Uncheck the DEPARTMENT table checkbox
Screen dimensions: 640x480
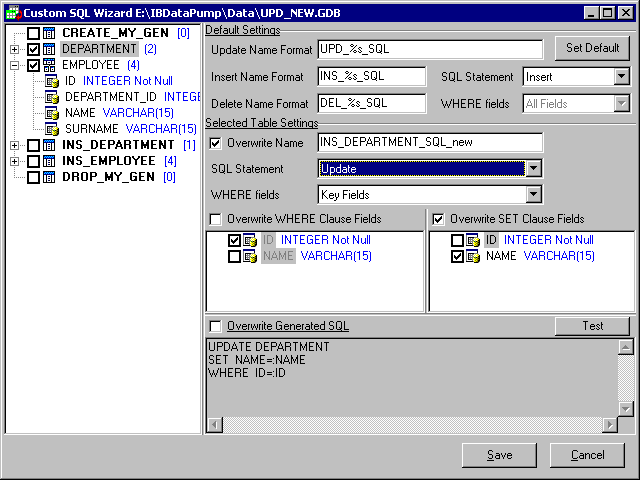pyautogui.click(x=33, y=49)
